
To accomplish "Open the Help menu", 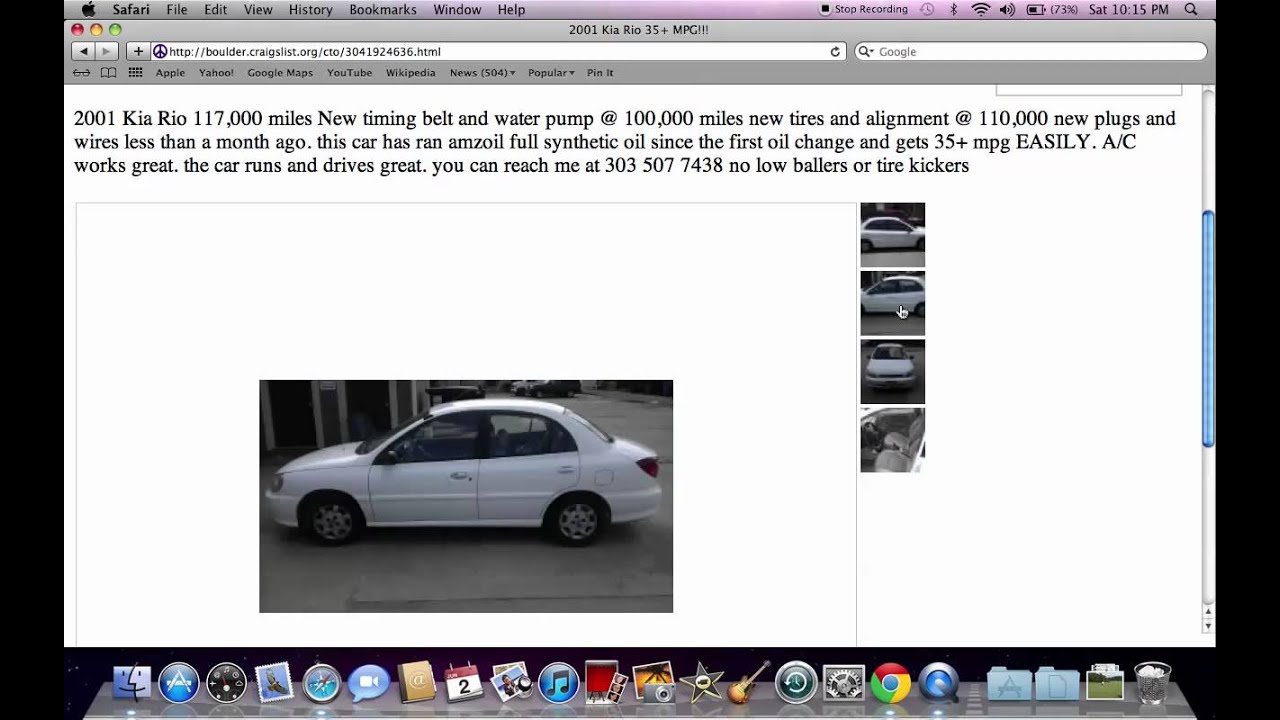I will point(511,9).
